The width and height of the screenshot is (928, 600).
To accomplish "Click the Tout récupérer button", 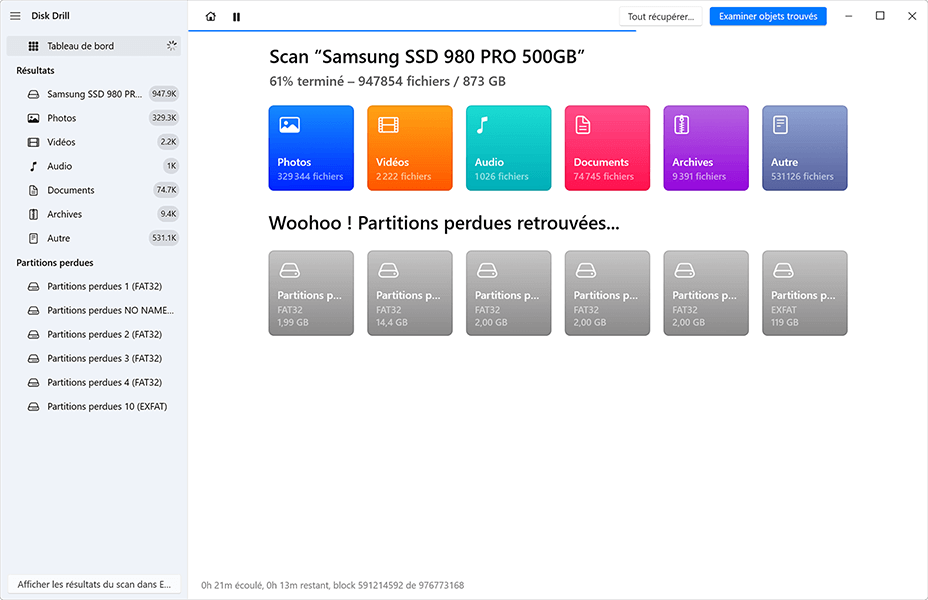I will tap(660, 17).
